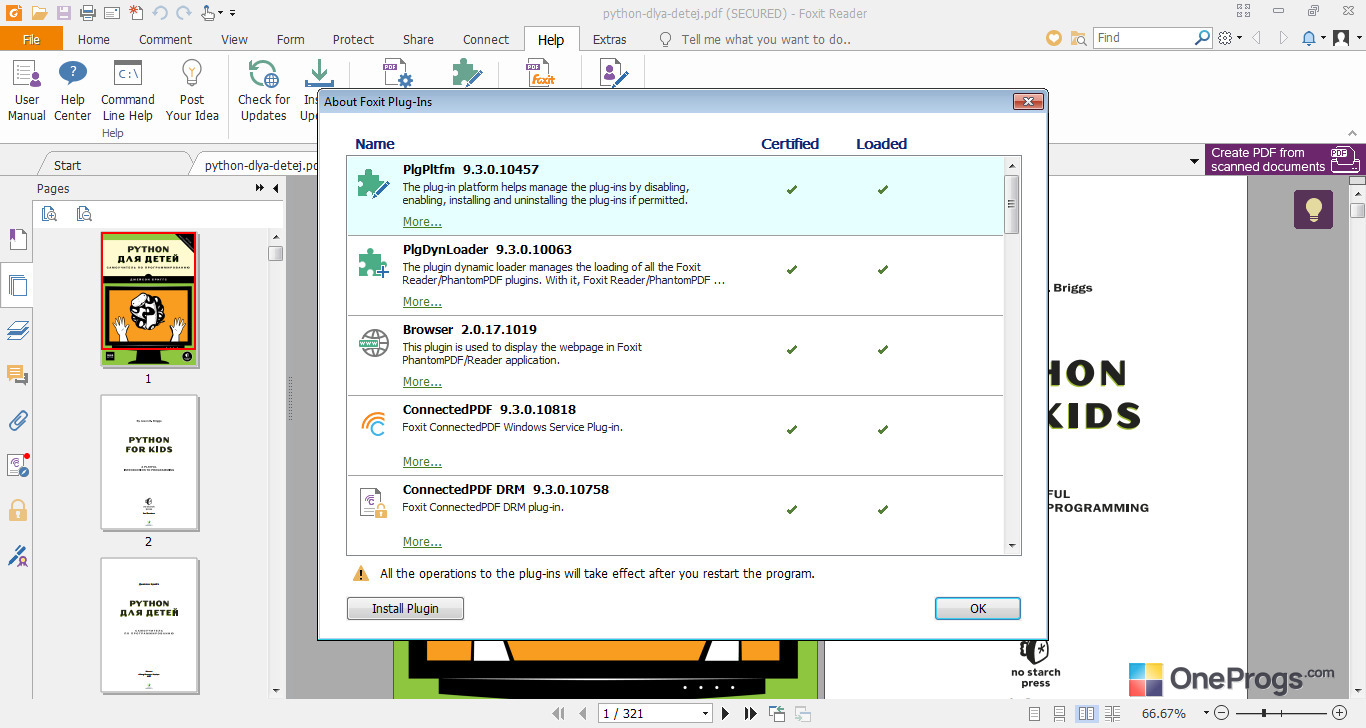
Task: Open the Help Center
Action: 72,90
